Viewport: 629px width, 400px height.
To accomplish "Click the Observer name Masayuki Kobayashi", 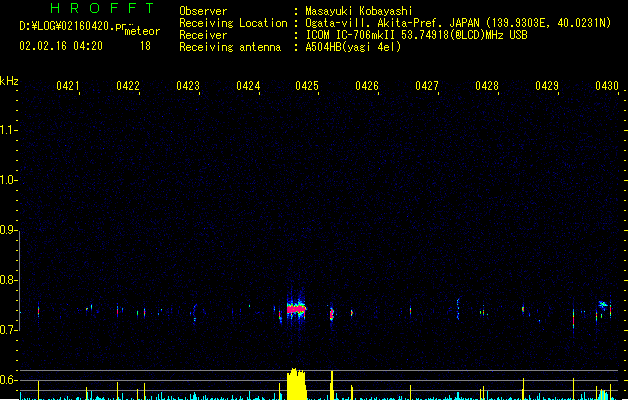I will [x=359, y=11].
